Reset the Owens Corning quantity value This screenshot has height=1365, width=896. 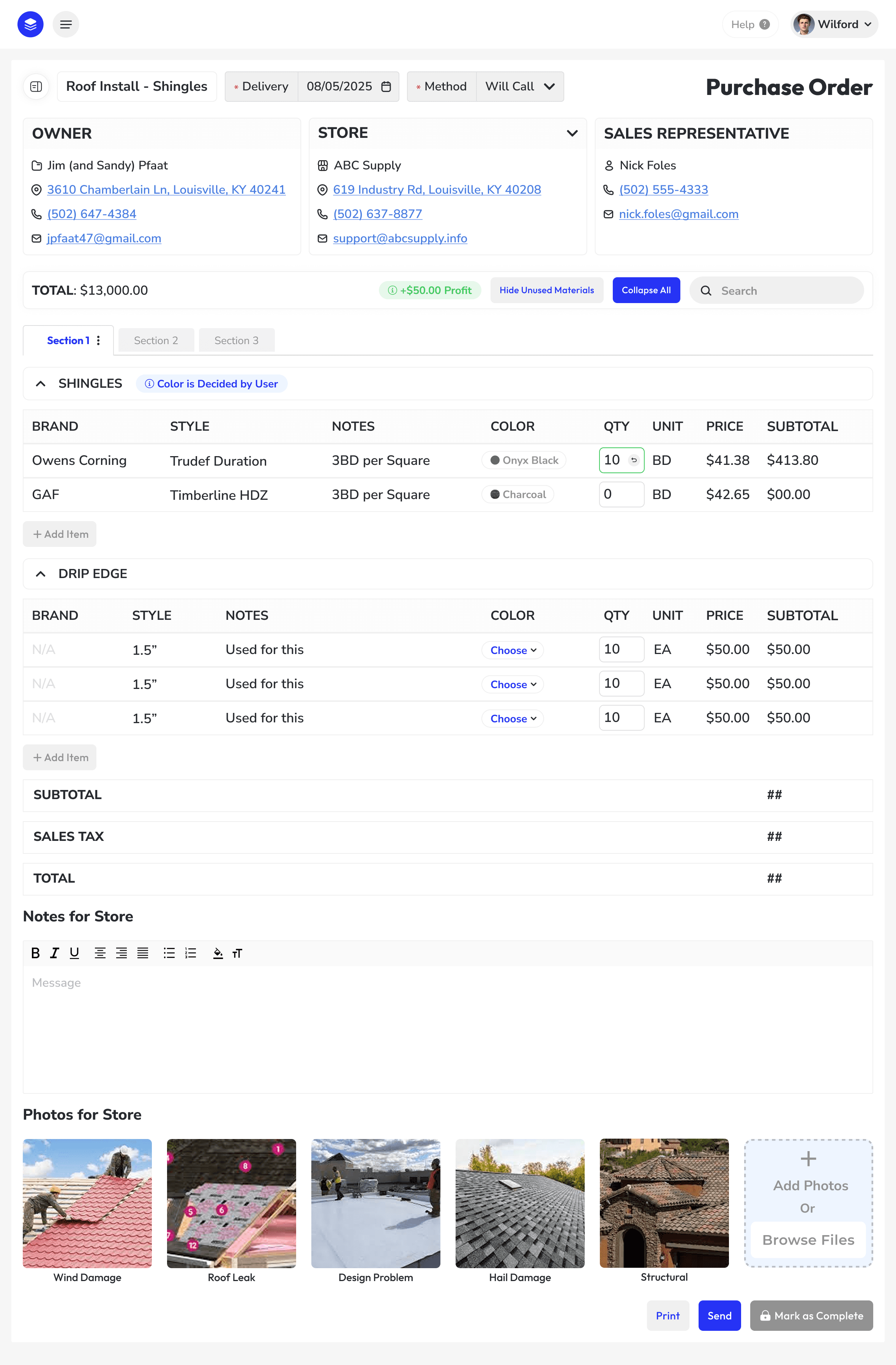634,460
